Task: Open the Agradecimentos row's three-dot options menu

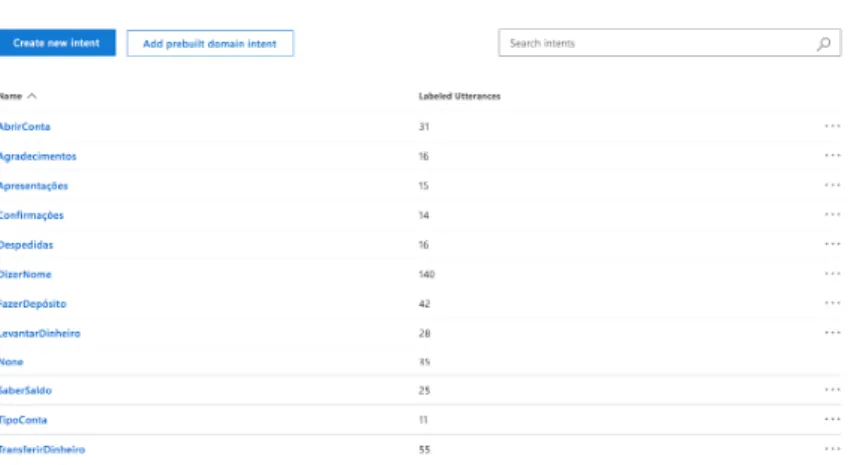Action: click(832, 156)
